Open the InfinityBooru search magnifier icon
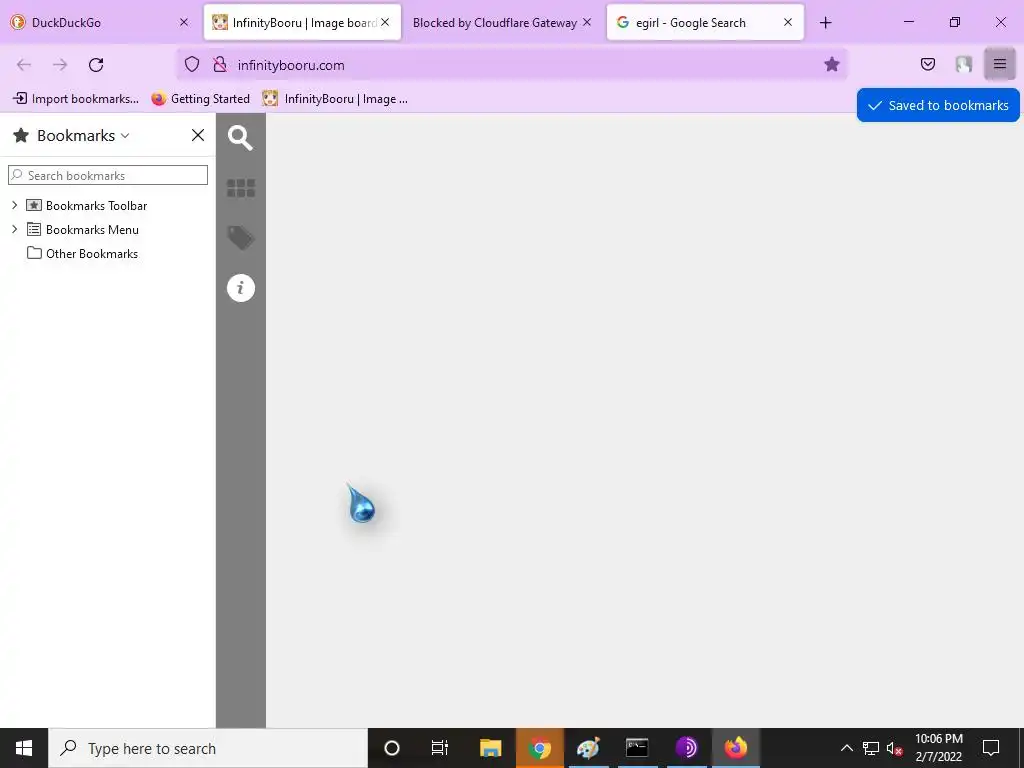Screen dimensions: 1024x768 tap(240, 138)
